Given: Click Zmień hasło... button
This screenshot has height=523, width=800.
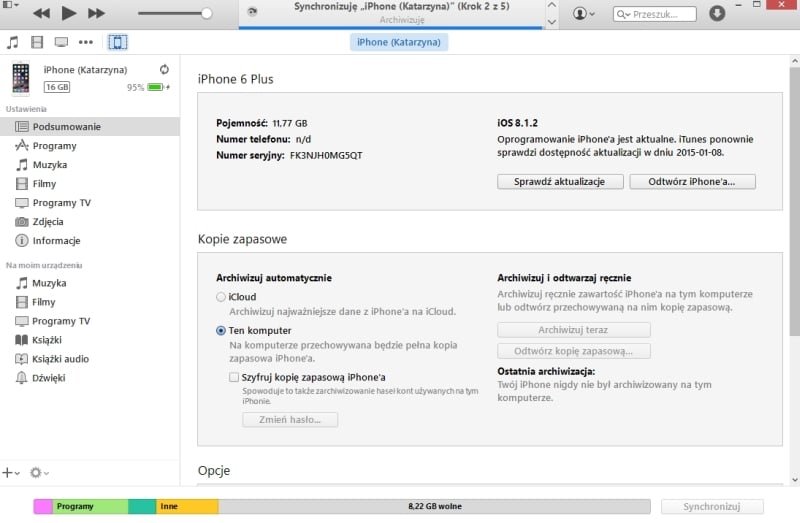Looking at the screenshot, I should pos(290,419).
